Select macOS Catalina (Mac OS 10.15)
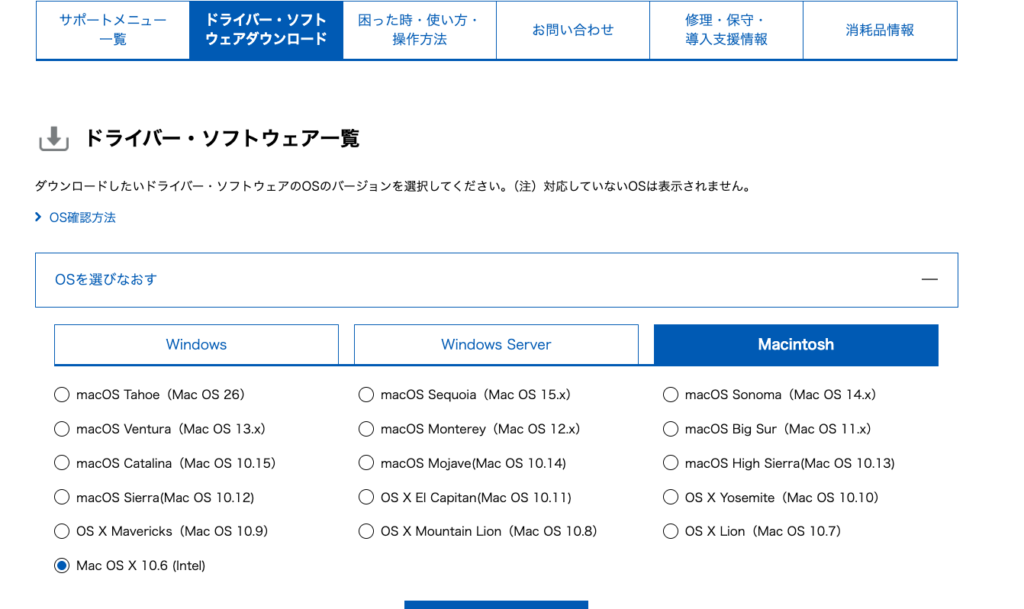The width and height of the screenshot is (1024, 609). tap(62, 463)
